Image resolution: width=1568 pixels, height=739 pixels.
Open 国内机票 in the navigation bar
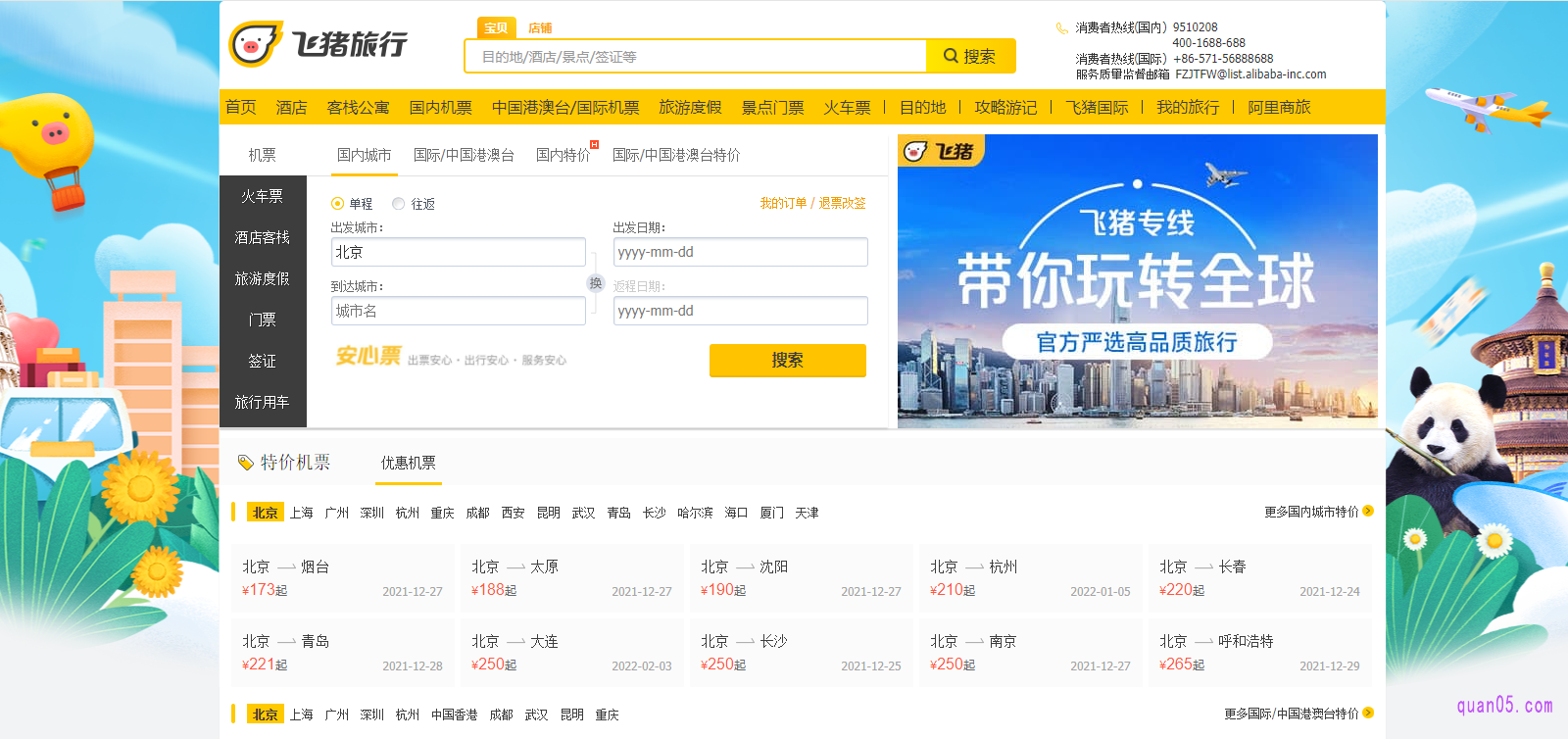pyautogui.click(x=441, y=107)
